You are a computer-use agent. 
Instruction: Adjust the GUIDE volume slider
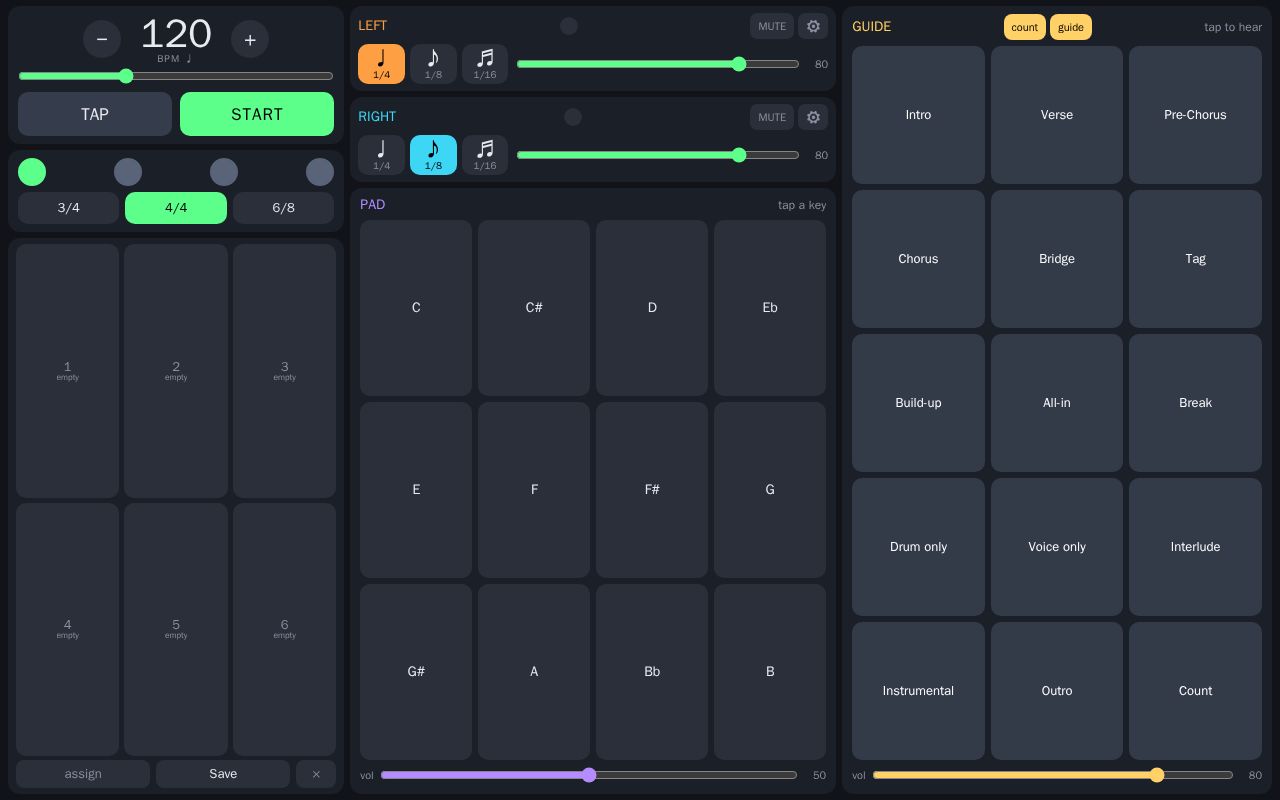click(1053, 775)
